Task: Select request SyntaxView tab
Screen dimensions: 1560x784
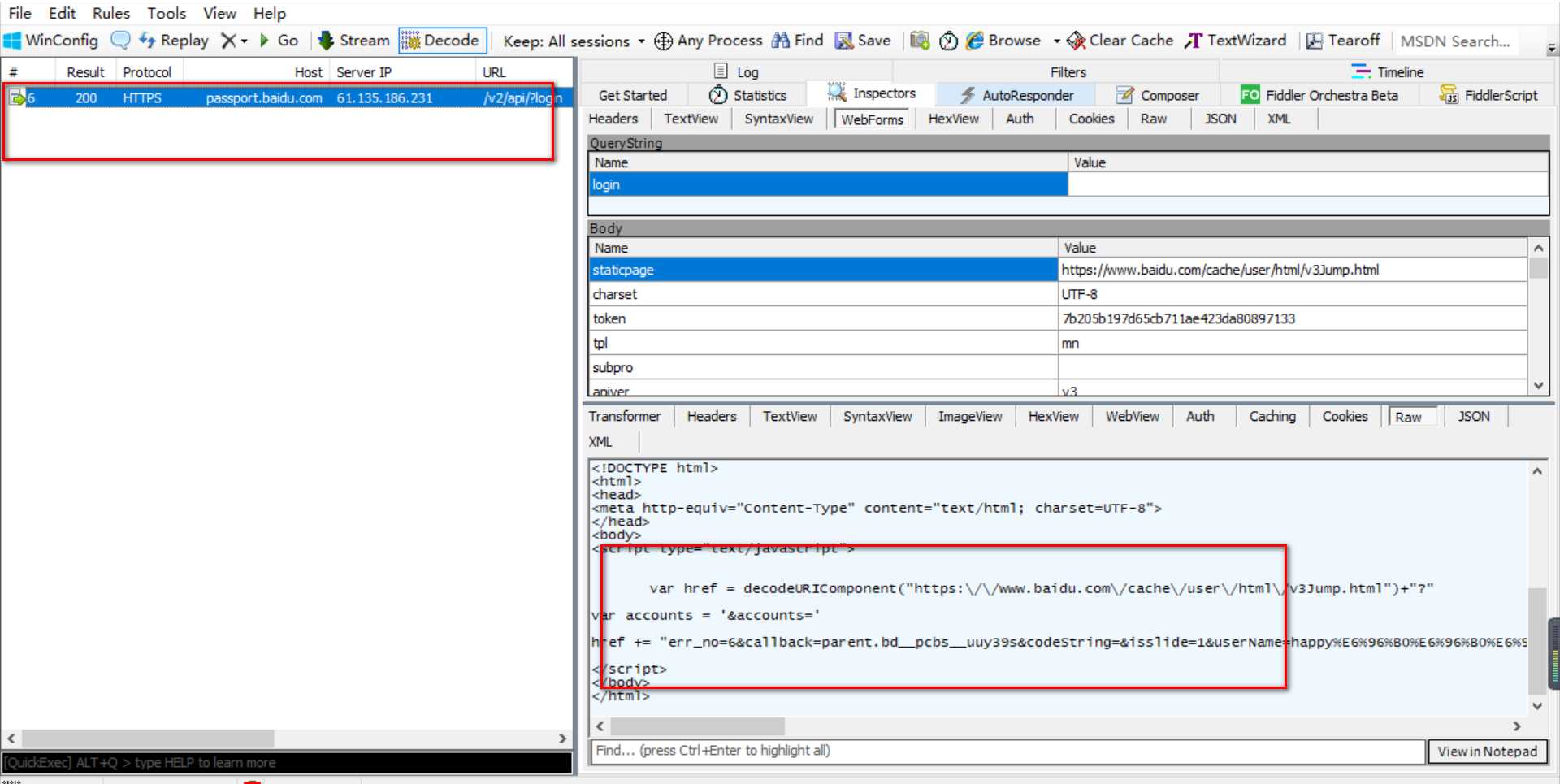Action: coord(778,119)
